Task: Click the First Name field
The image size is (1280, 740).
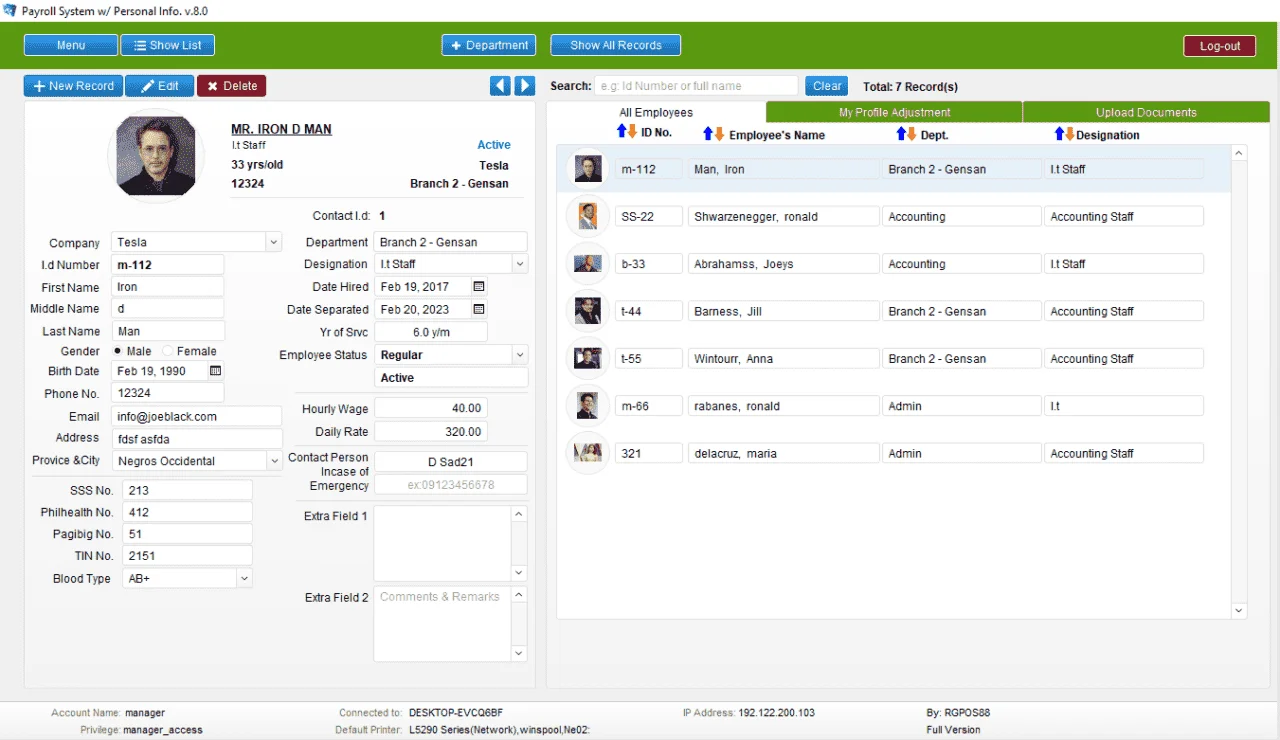Action: (x=168, y=287)
